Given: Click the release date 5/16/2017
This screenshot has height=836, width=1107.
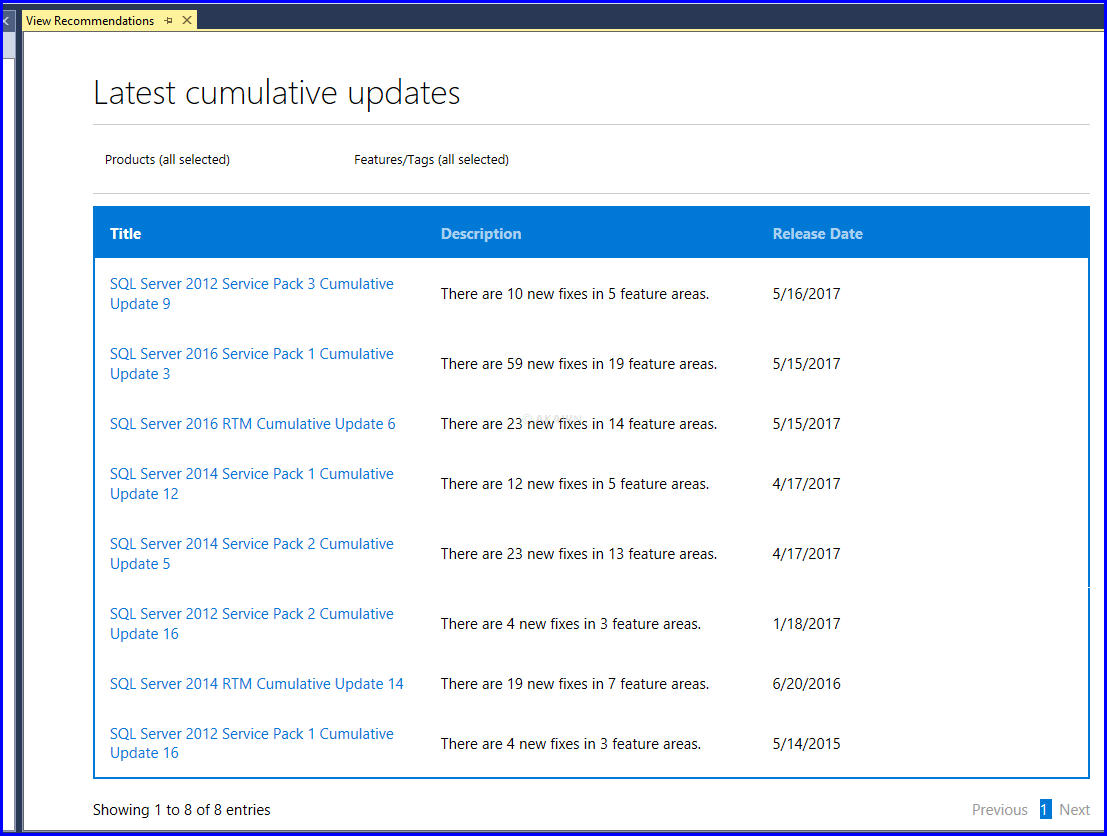Looking at the screenshot, I should click(x=806, y=294).
